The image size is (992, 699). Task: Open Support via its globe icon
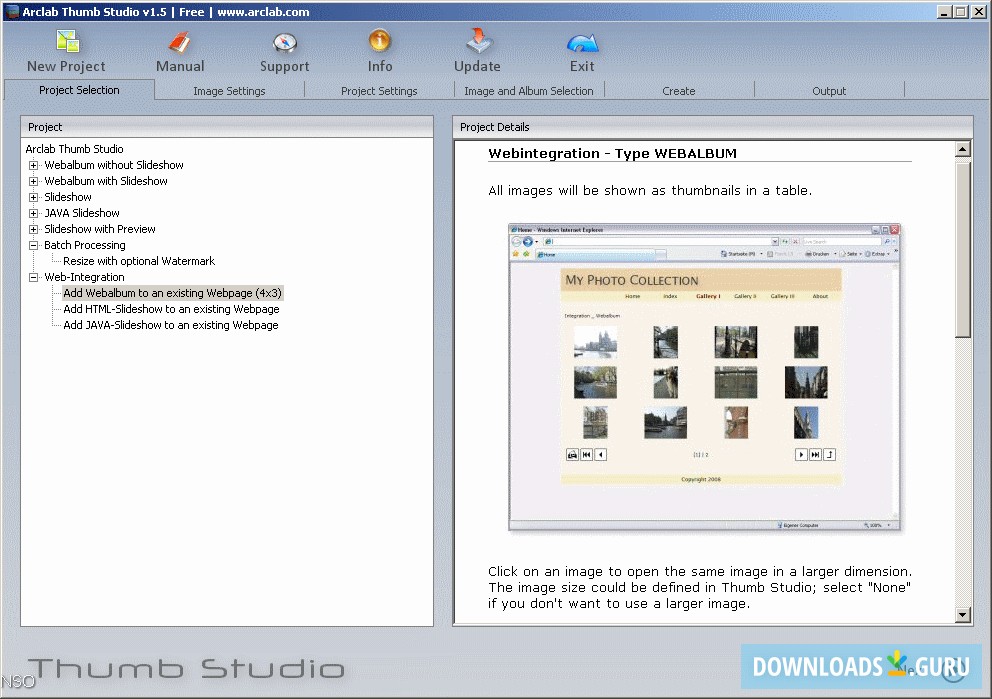click(284, 42)
